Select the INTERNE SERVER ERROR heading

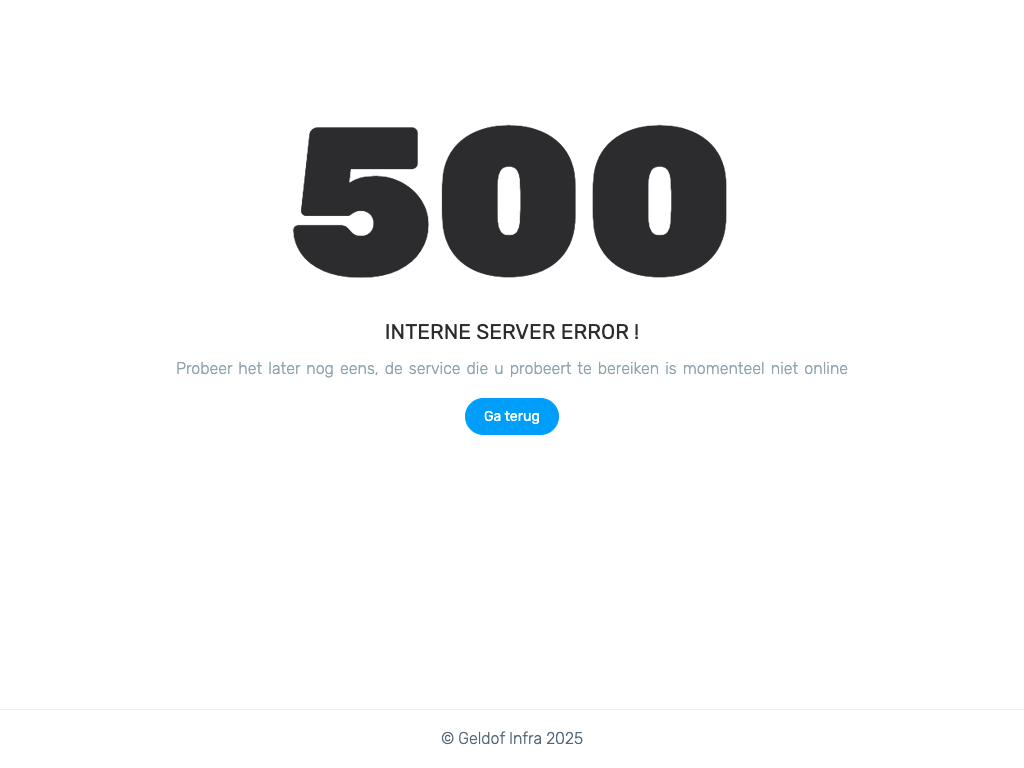click(511, 332)
